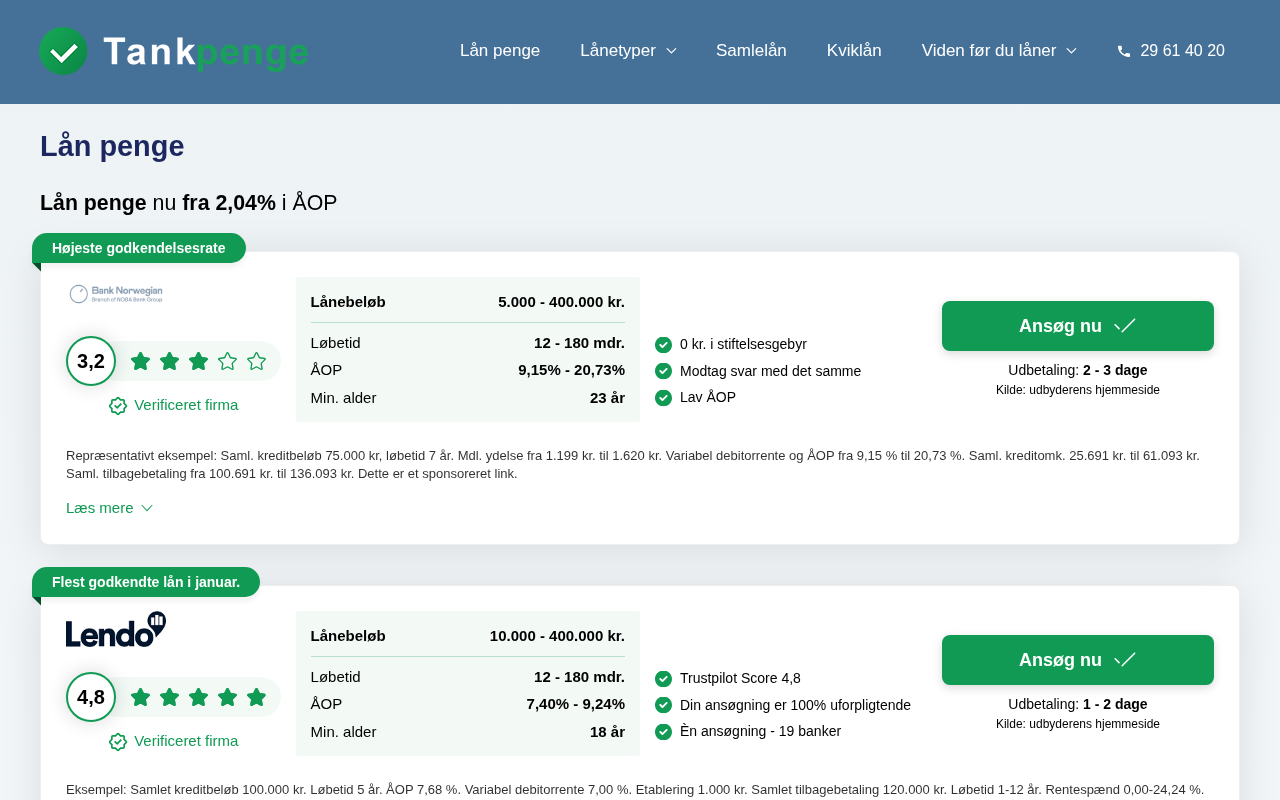Image resolution: width=1280 pixels, height=800 pixels.
Task: Click the check icon beside 'Lav ÅOP'
Action: click(663, 398)
